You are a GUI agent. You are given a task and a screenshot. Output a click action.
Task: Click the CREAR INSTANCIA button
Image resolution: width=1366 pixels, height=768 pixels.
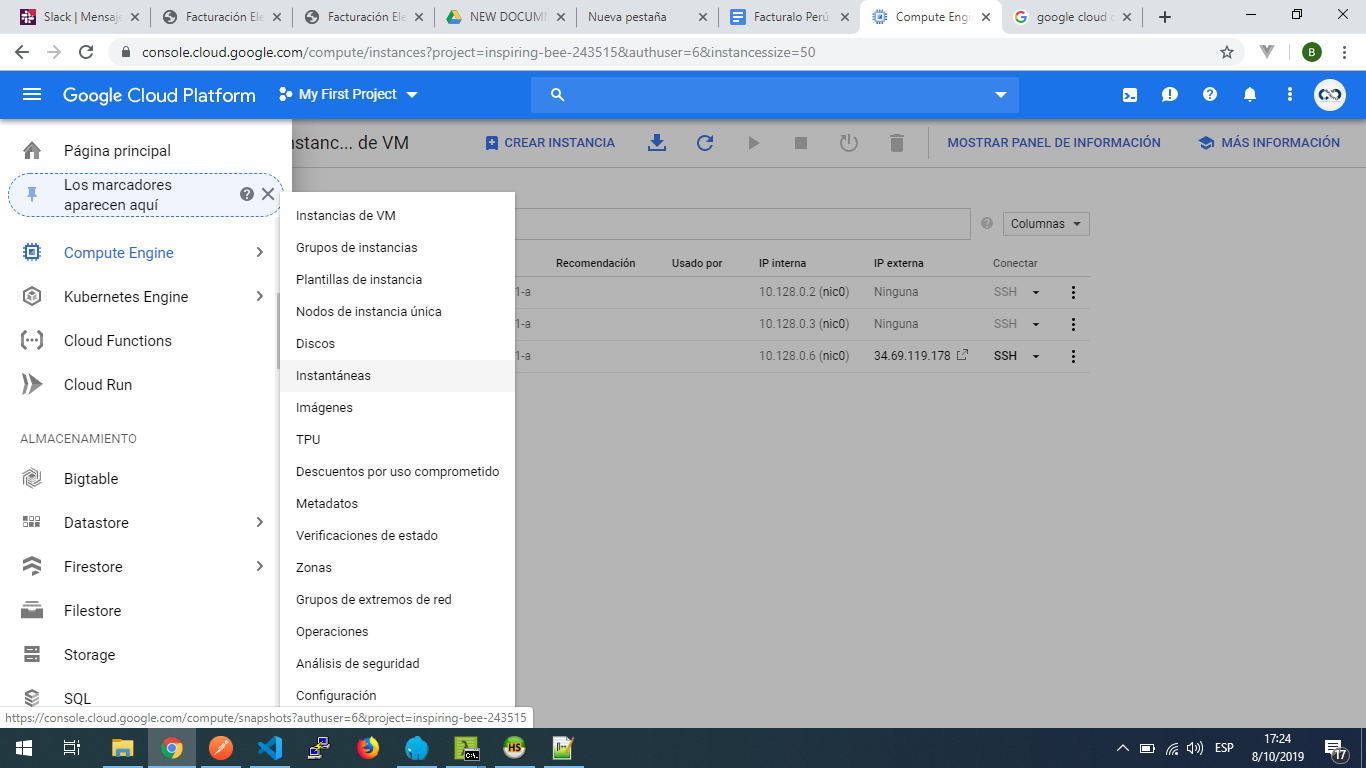pos(550,143)
